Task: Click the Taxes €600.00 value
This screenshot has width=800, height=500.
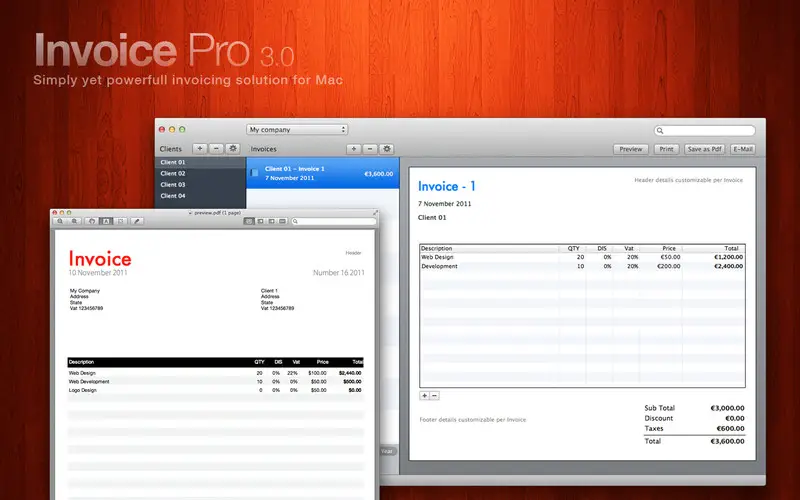Action: click(730, 429)
